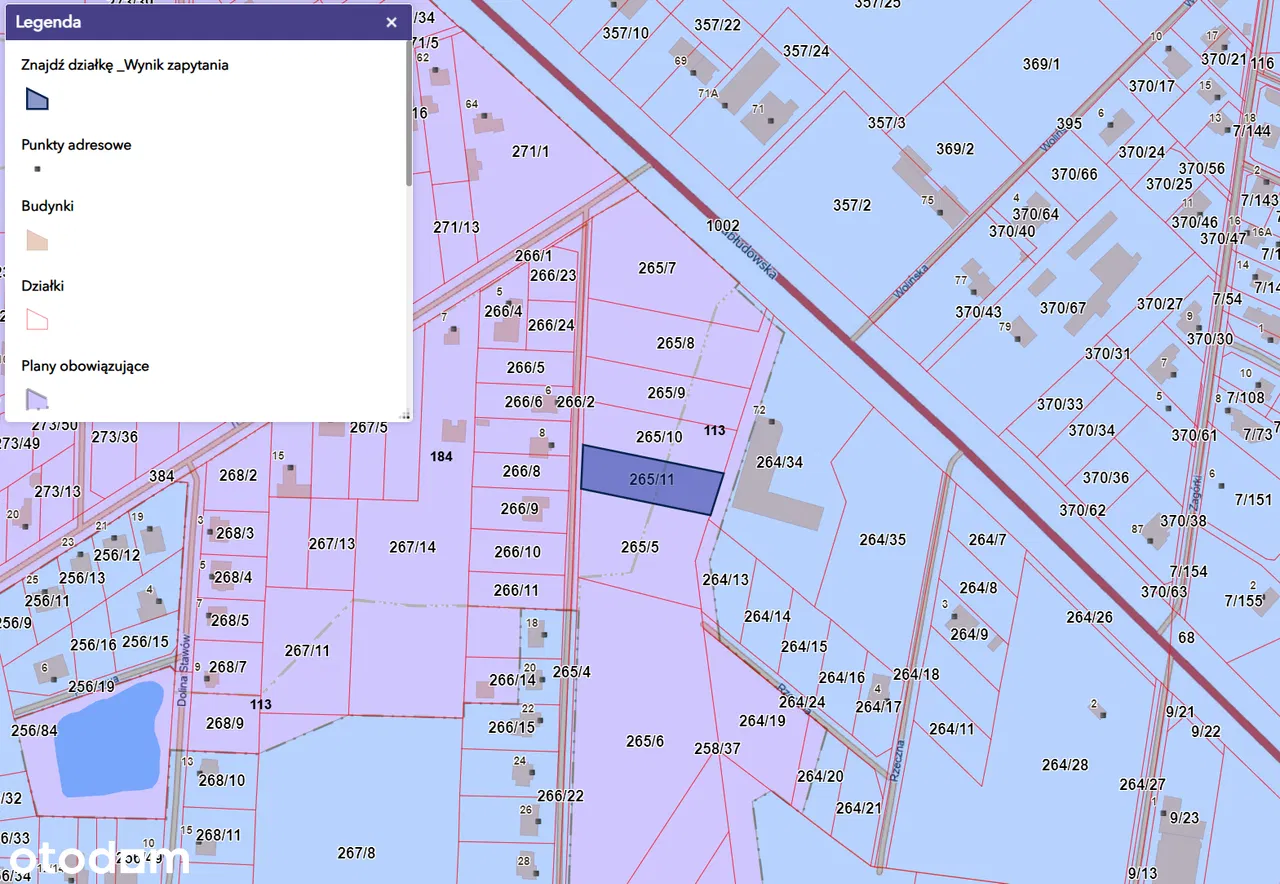Select parcel 357/2 on the map

(851, 205)
